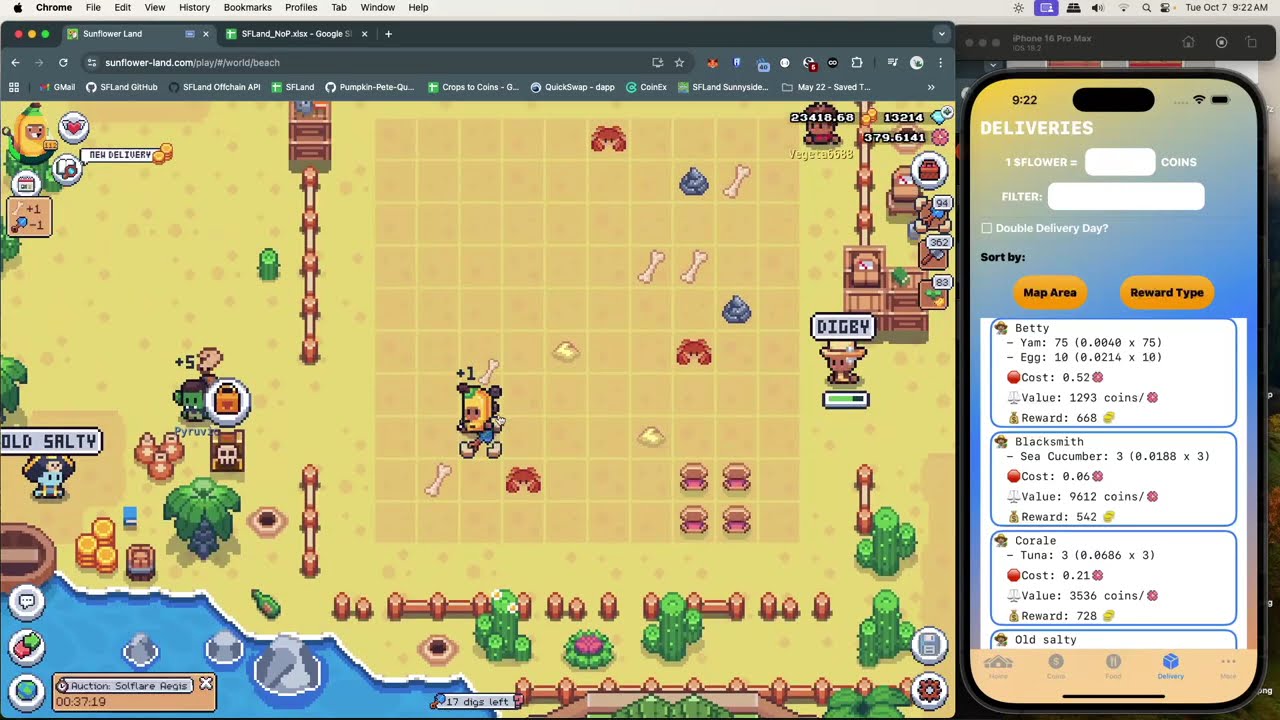Open the Food tab in iPhone app
Viewport: 1280px width, 720px height.
pos(1113,667)
